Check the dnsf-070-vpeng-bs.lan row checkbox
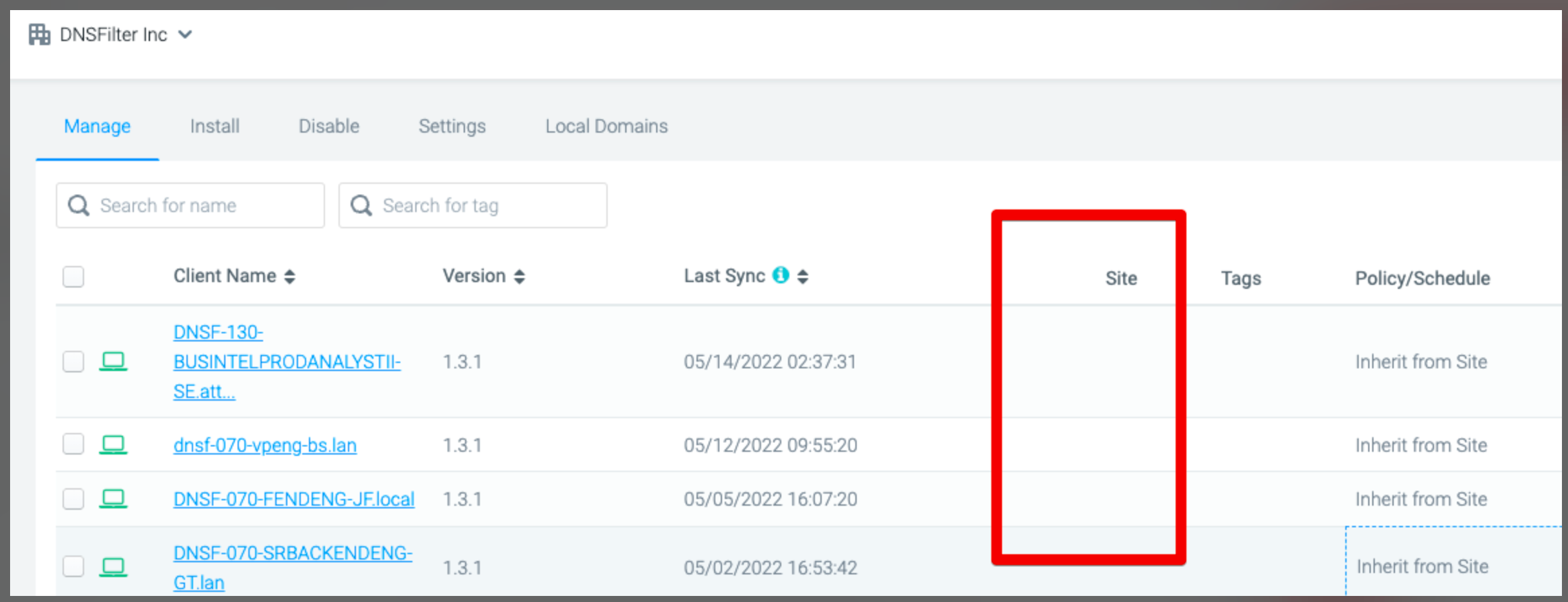This screenshot has height=602, width=1568. pos(73,444)
